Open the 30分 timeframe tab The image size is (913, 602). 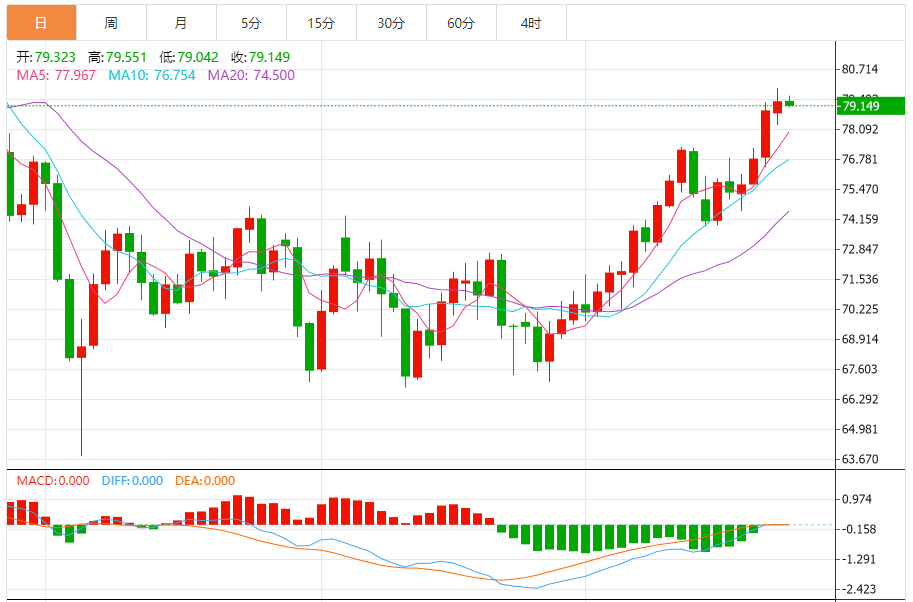(x=391, y=23)
